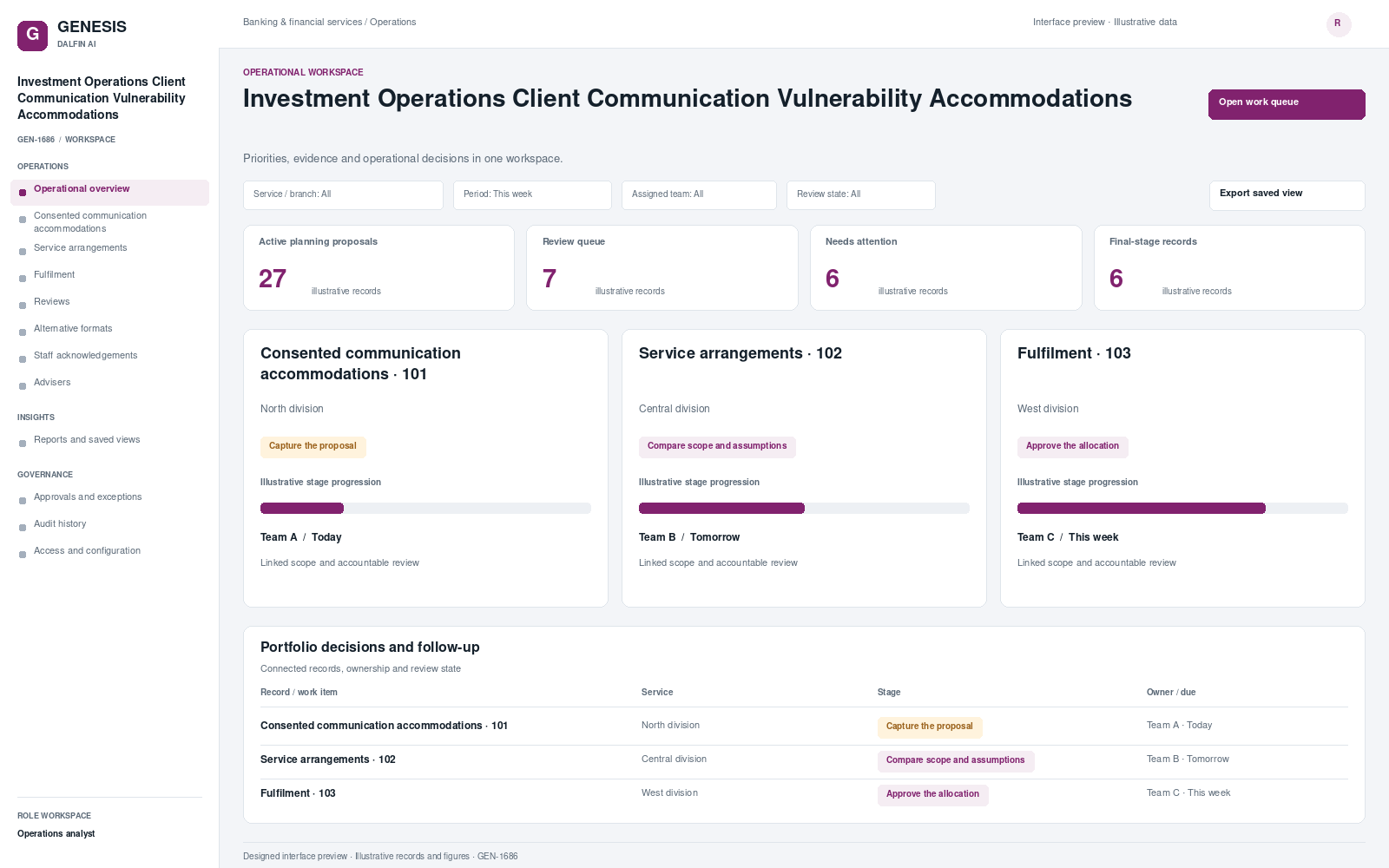Click the bullet icon beside Fulfilment in sidebar
The height and width of the screenshot is (868, 1389).
[23, 279]
